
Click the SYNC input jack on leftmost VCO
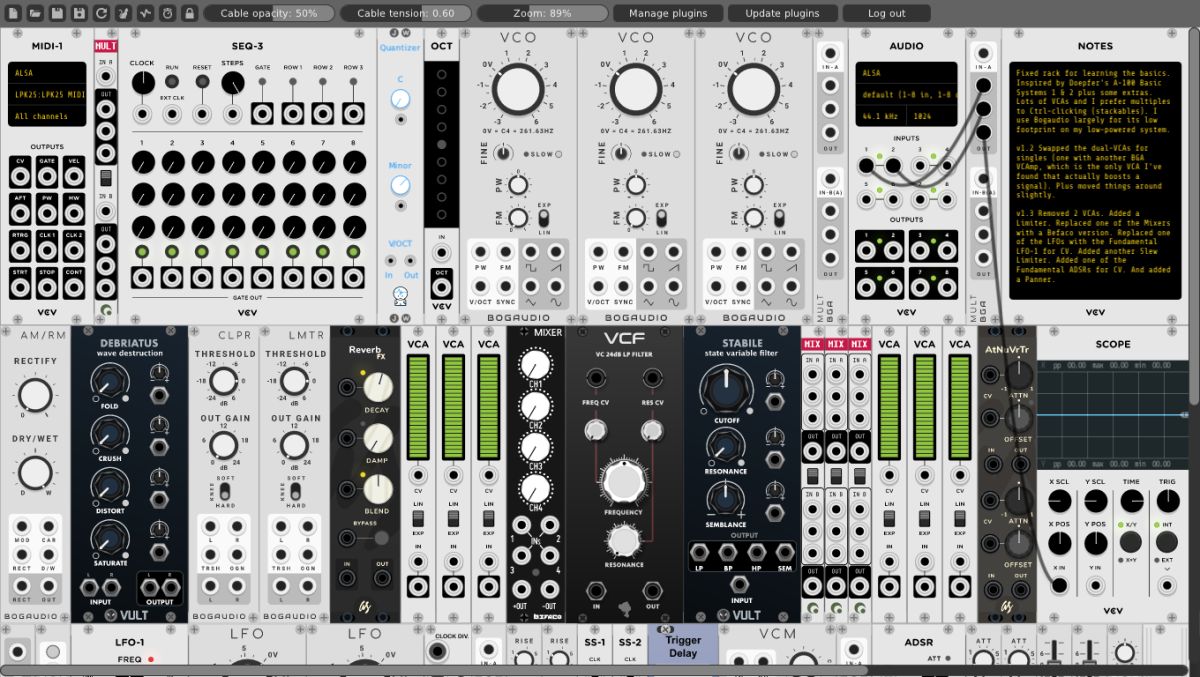click(508, 287)
